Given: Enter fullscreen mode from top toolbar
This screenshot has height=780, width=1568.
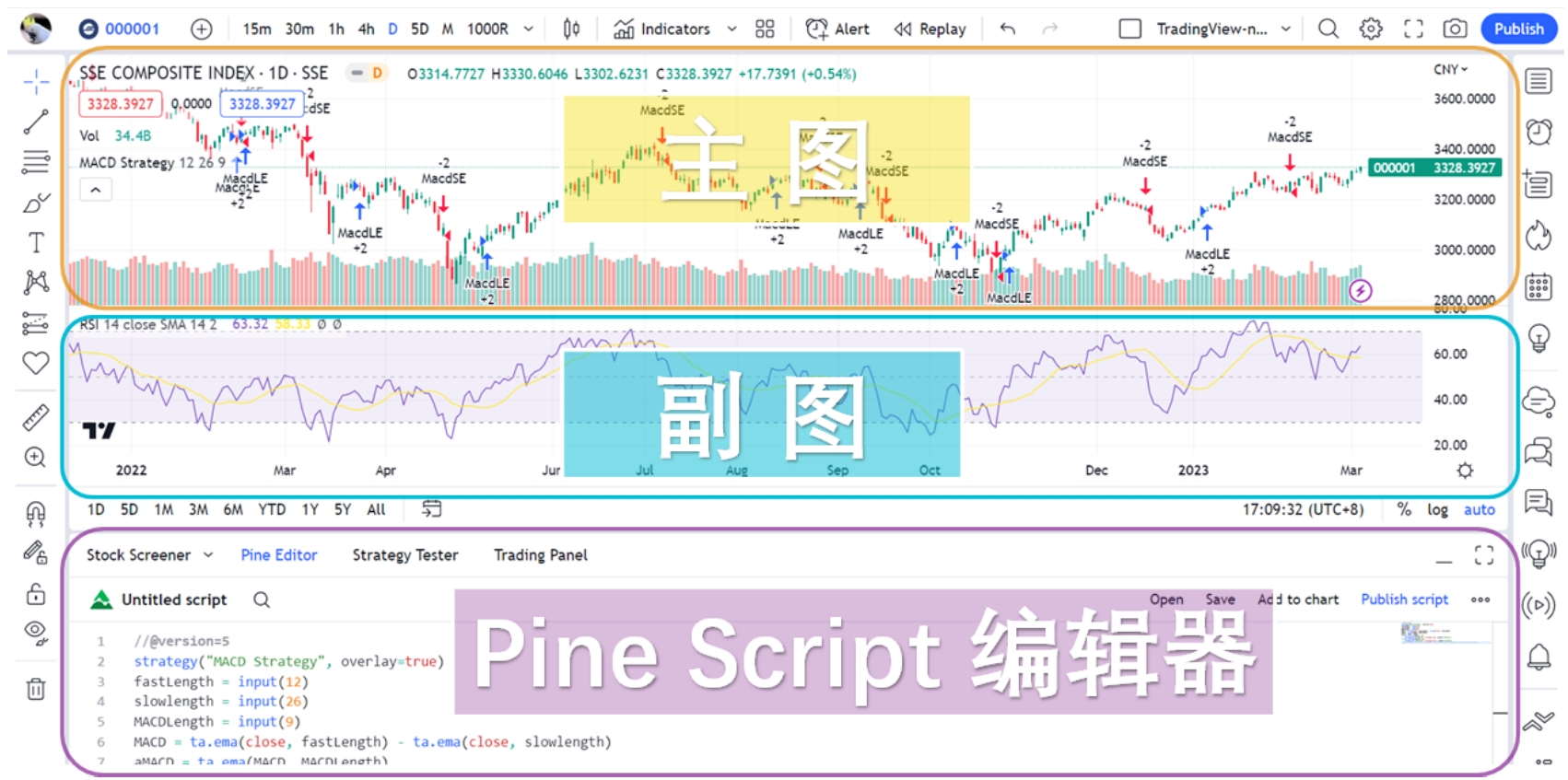Looking at the screenshot, I should pyautogui.click(x=1413, y=29).
